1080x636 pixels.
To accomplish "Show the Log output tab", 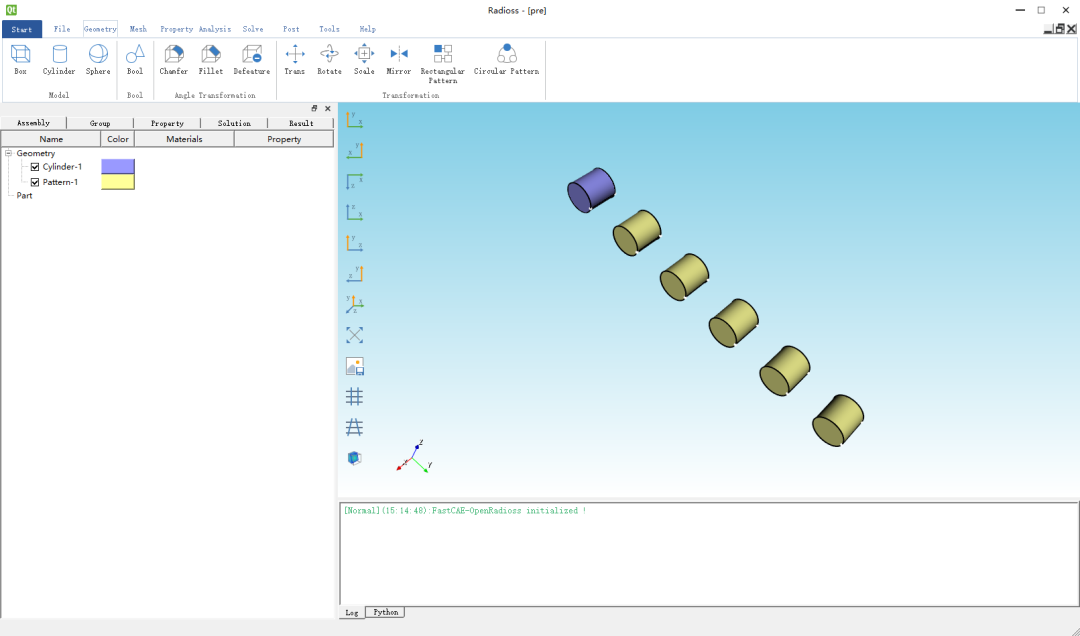I will pyautogui.click(x=351, y=613).
